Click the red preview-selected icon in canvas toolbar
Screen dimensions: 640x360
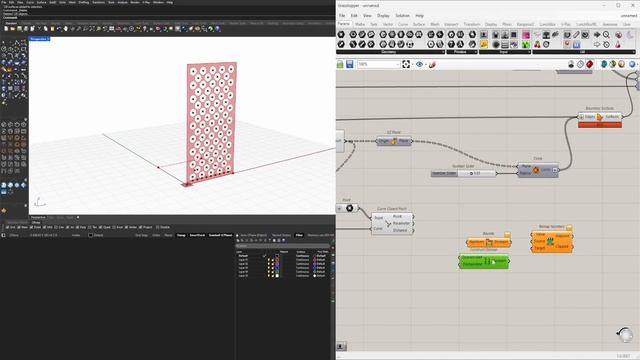[x=589, y=64]
